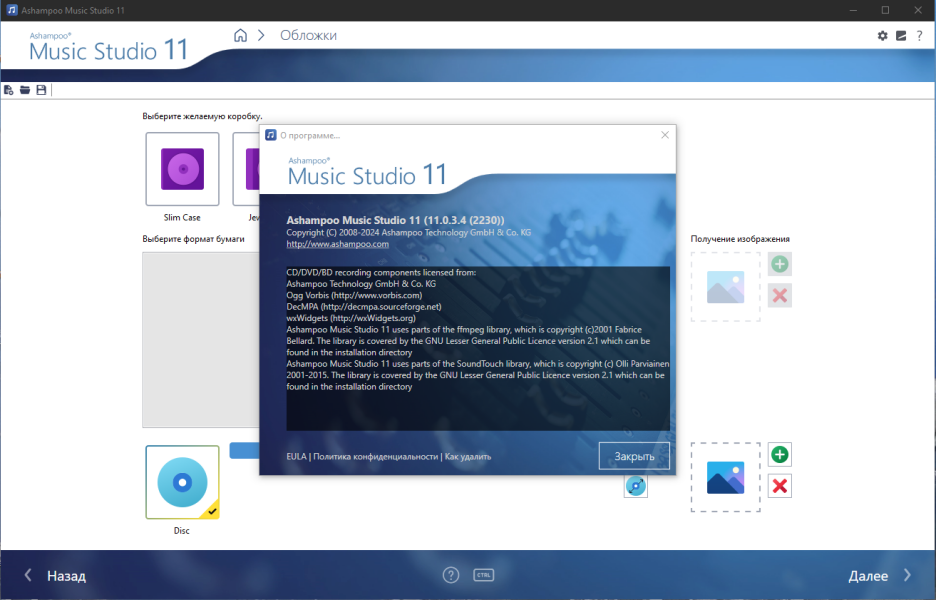Click 'CD/DVD/BD recording components licensed from:' line
This screenshot has width=936, height=600.
(381, 272)
